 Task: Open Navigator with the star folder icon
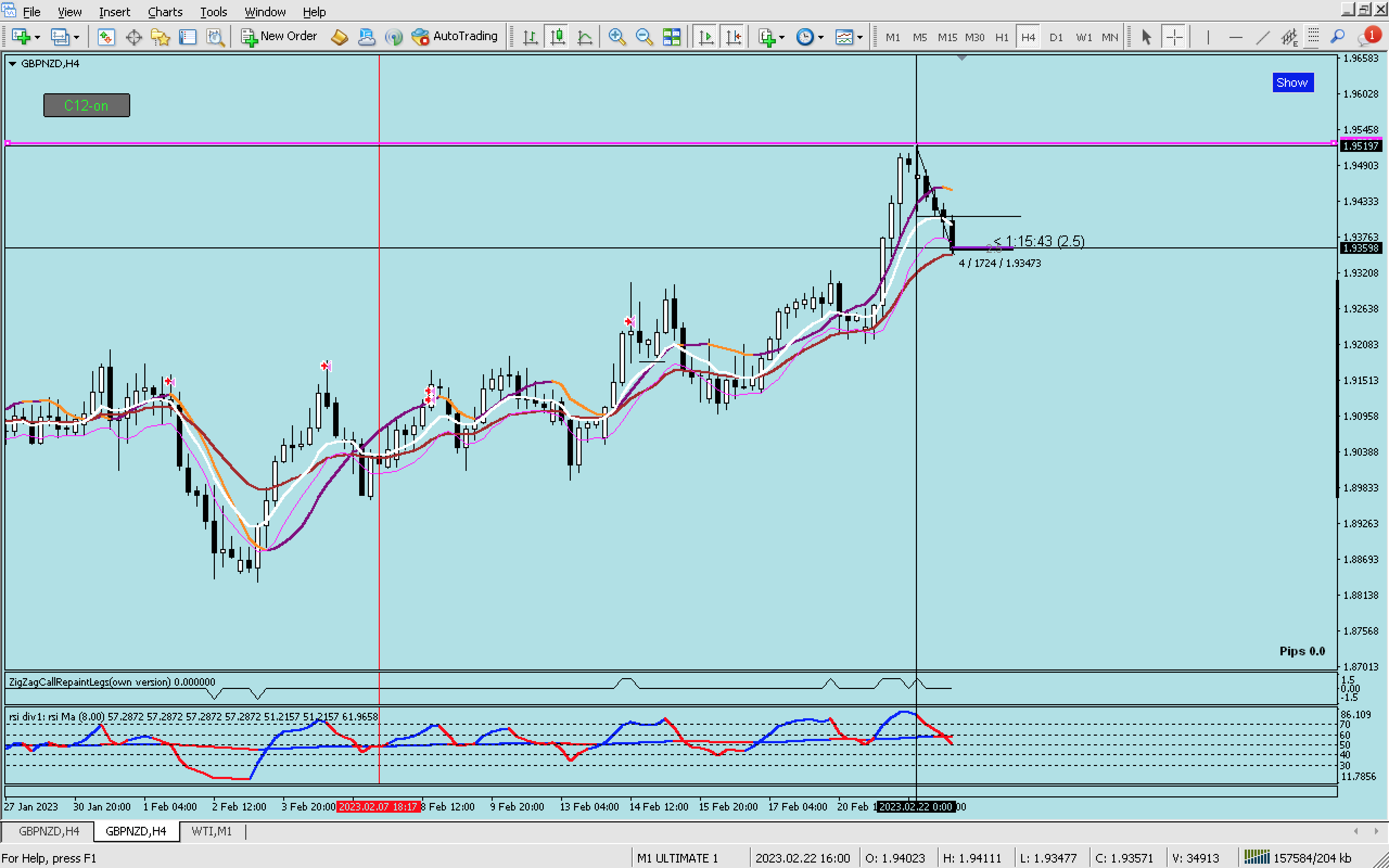(x=160, y=37)
